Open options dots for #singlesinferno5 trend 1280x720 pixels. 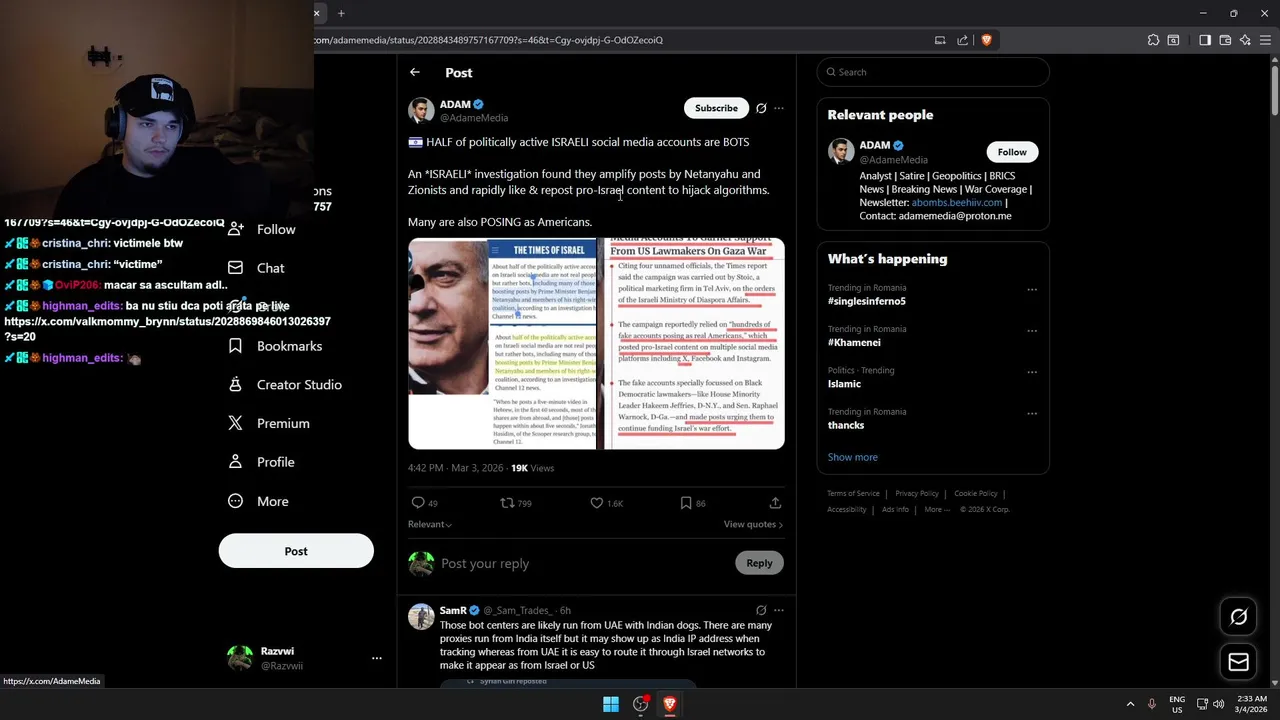1032,290
